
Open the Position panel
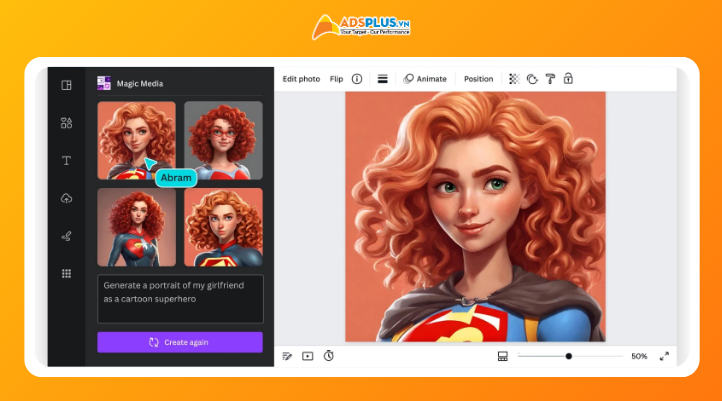tap(478, 79)
